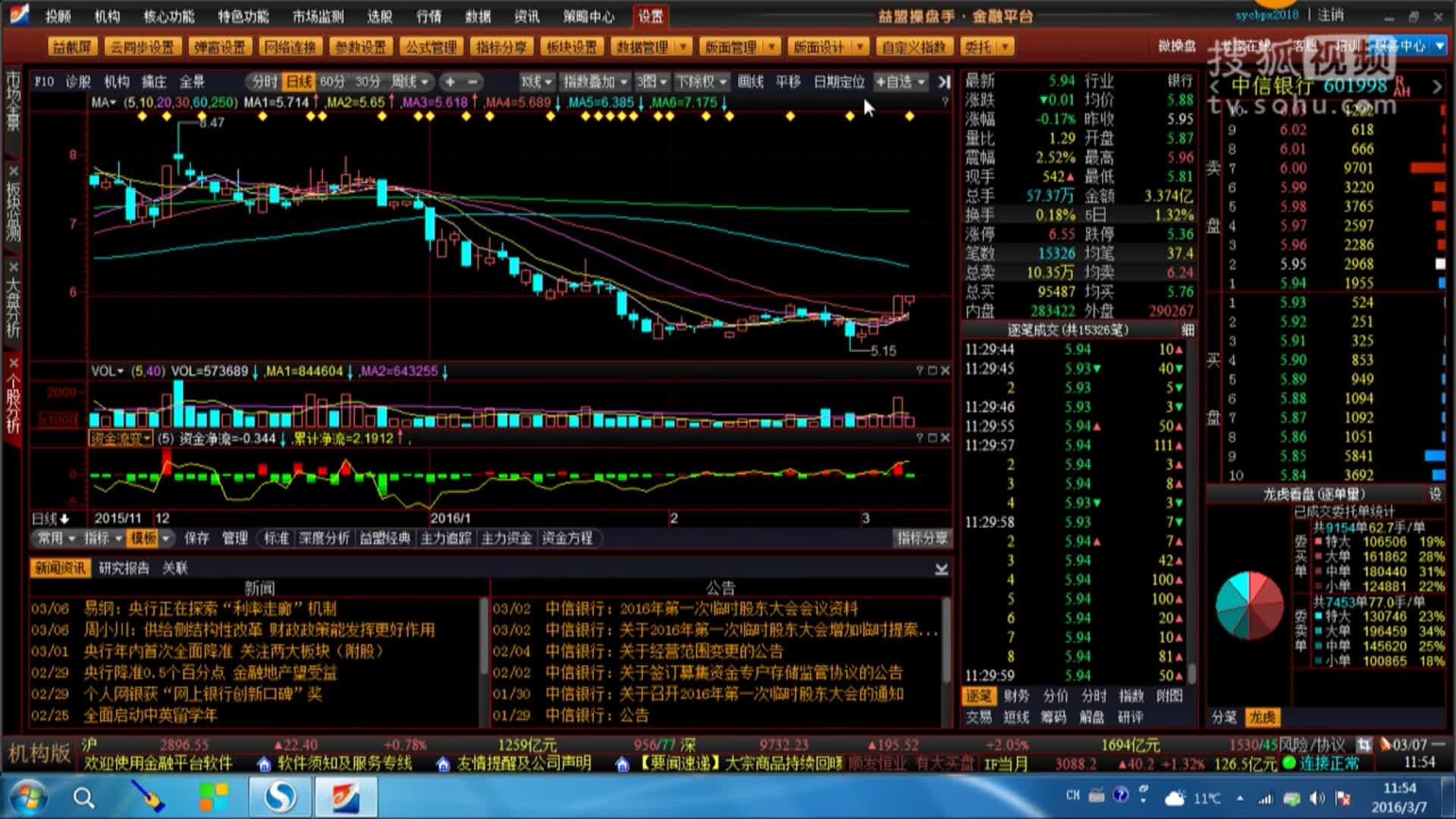Click the 公式管理 button
This screenshot has width=1456, height=819.
point(431,47)
